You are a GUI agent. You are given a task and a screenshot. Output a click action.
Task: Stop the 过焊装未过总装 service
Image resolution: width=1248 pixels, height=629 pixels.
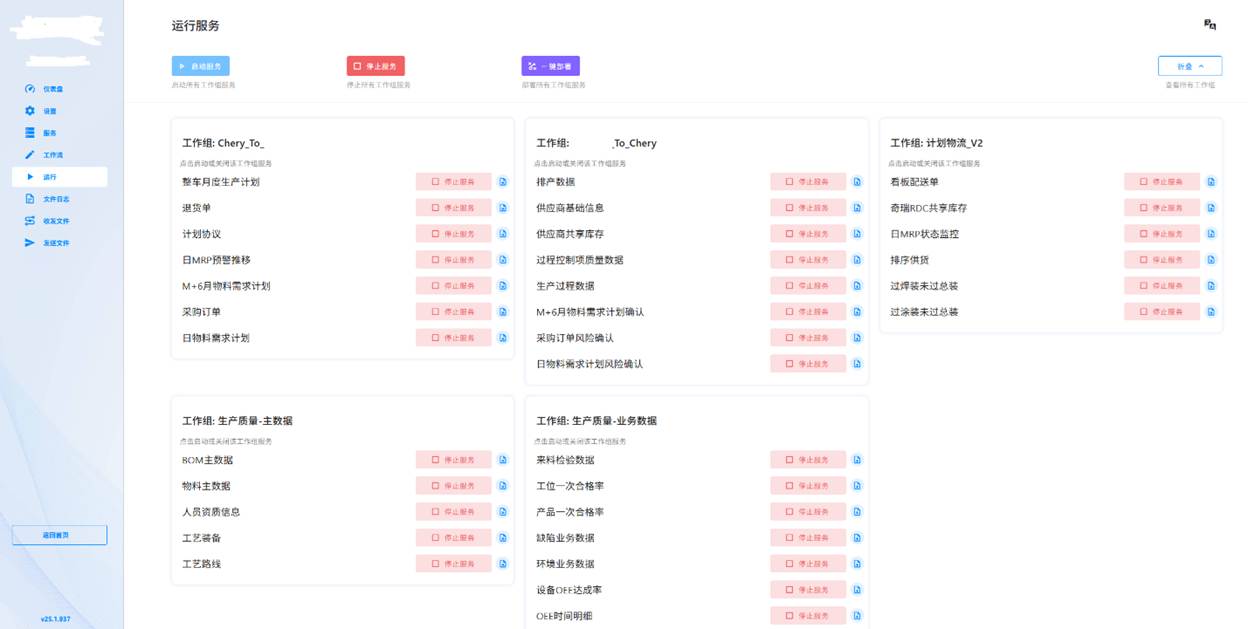[x=1162, y=286]
